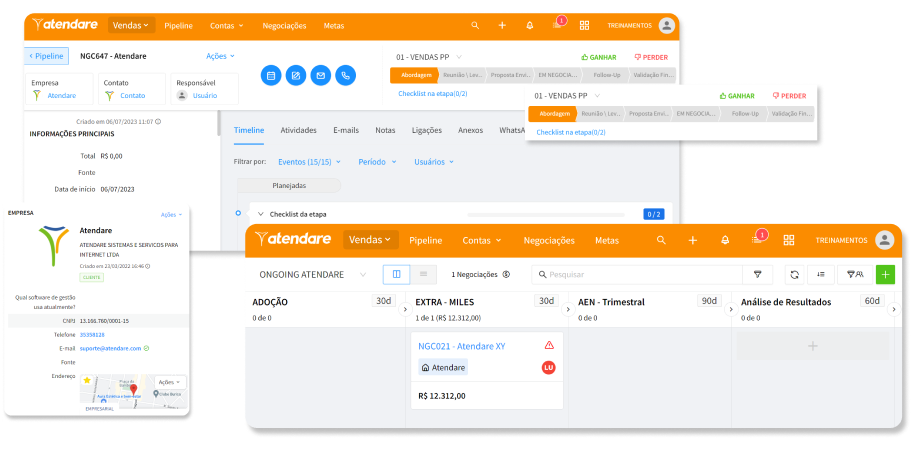
Task: Click the back to Pipeline button
Action: (x=46, y=56)
